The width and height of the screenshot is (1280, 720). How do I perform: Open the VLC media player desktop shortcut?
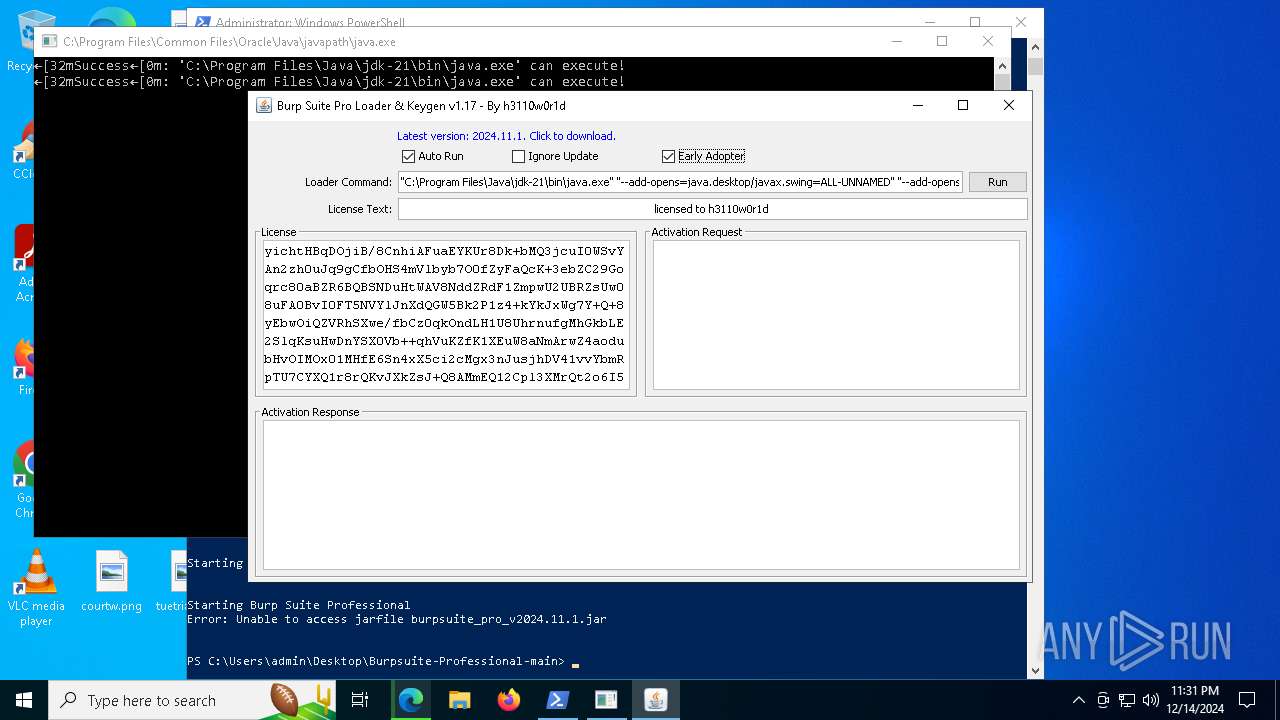point(36,588)
